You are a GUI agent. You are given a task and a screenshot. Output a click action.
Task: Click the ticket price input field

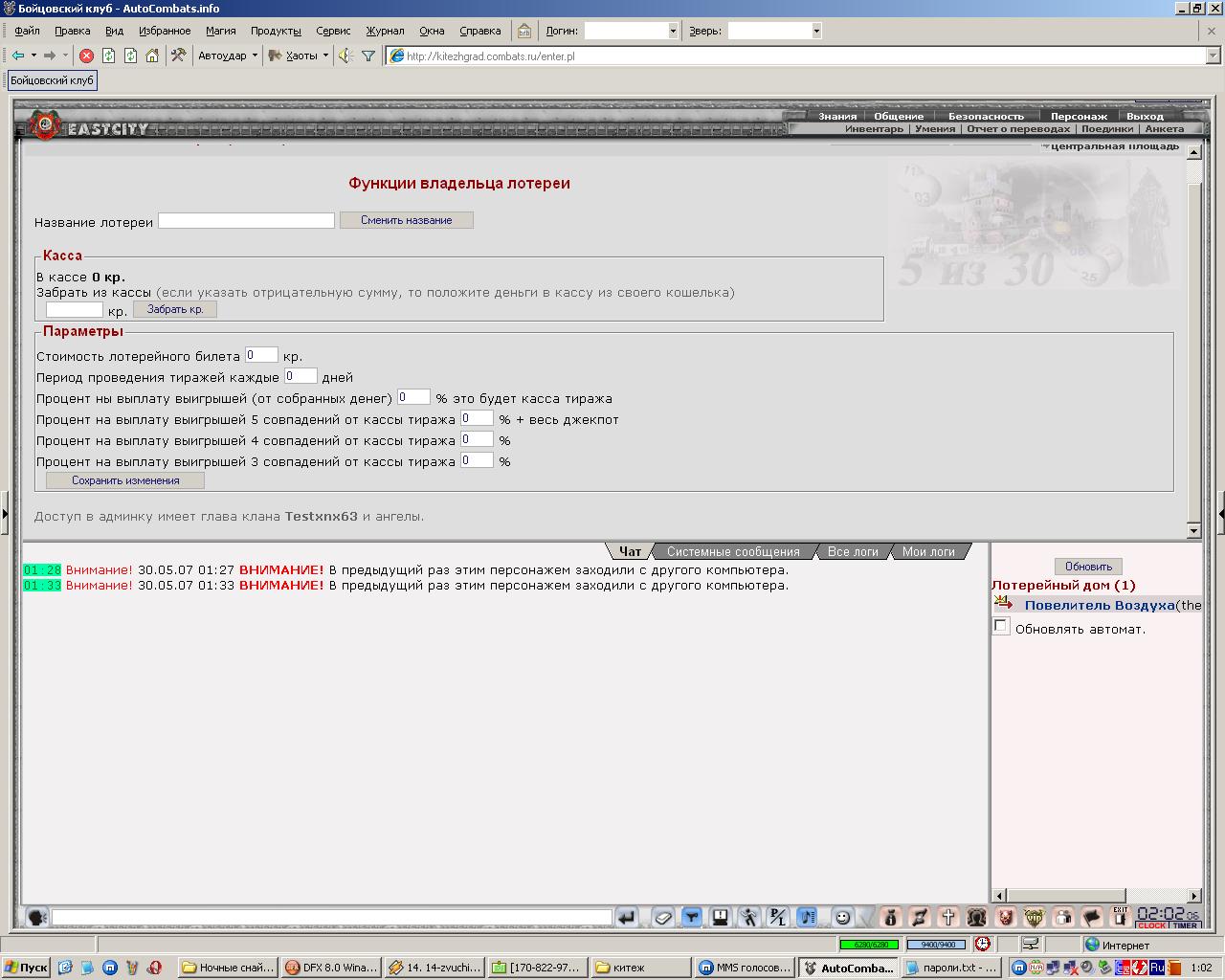(x=261, y=355)
